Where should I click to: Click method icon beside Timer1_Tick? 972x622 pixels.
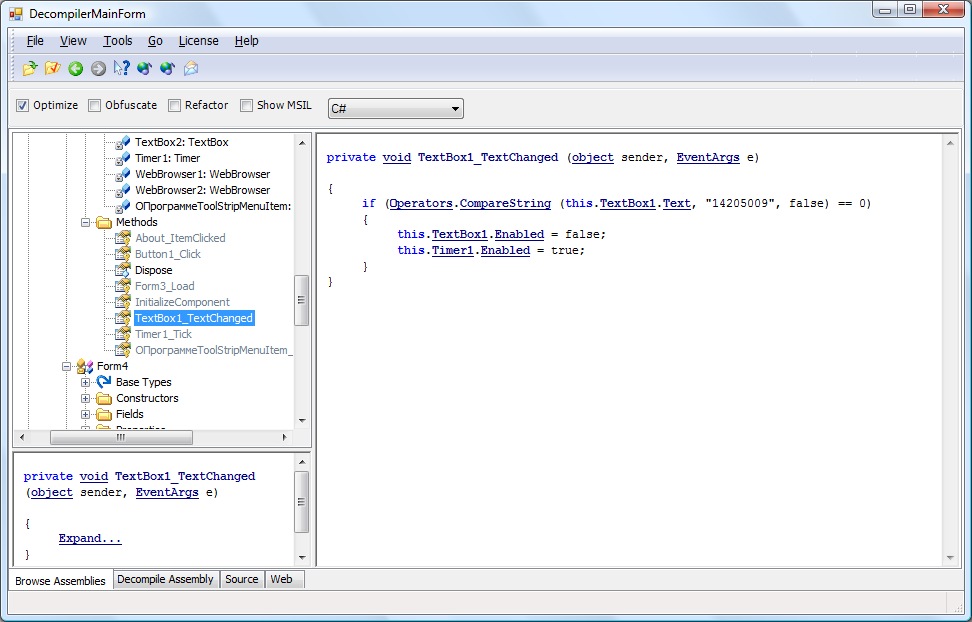tap(123, 335)
